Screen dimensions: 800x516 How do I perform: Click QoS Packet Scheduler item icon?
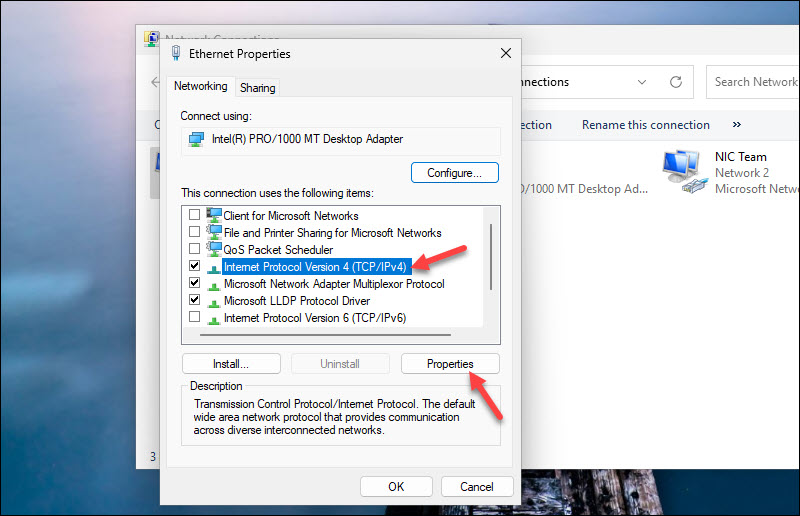coord(214,249)
